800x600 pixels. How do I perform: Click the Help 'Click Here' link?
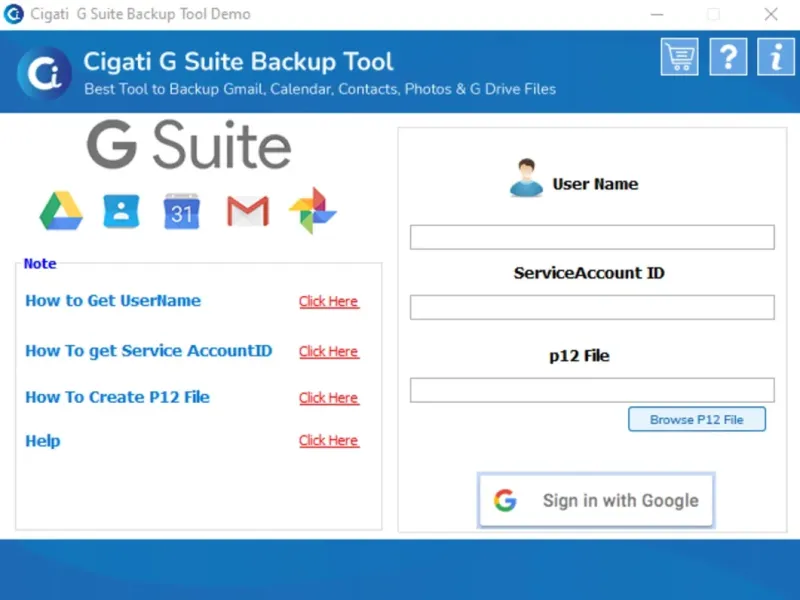(328, 441)
